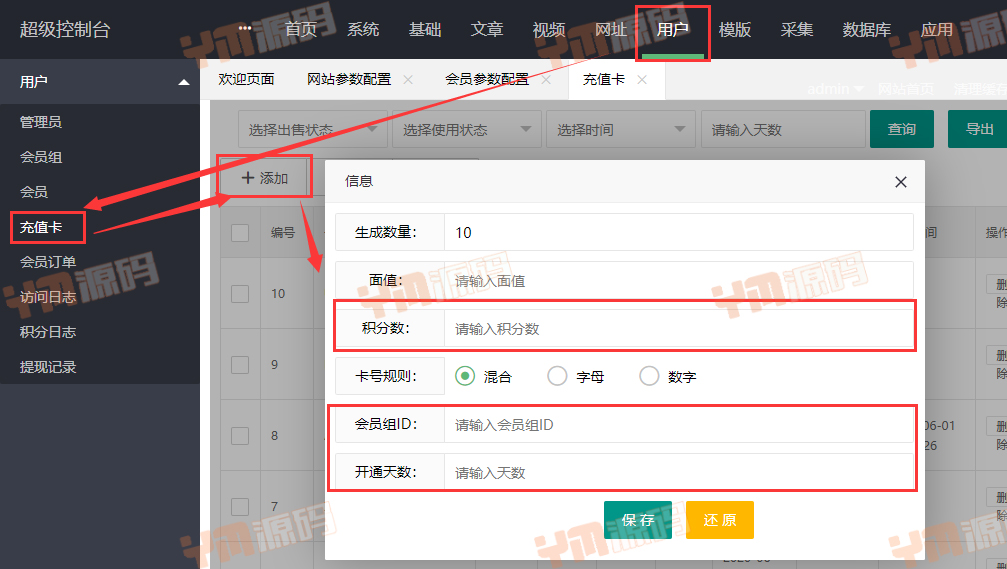
Task: Open 会员订单 in the sidebar
Action: [48, 262]
